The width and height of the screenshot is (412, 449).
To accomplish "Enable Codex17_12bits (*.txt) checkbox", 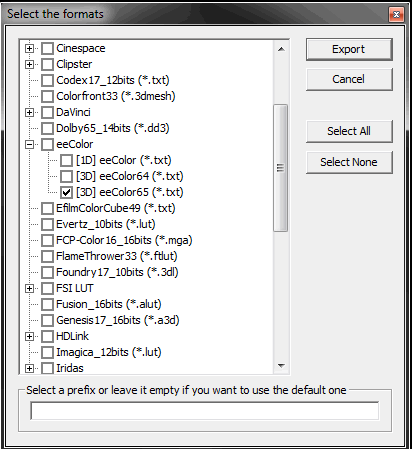I will [47, 80].
